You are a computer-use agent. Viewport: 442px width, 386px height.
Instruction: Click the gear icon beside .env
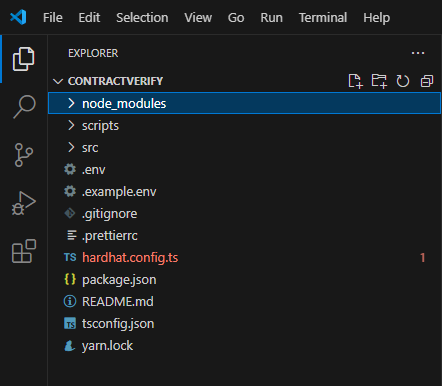[x=70, y=169]
